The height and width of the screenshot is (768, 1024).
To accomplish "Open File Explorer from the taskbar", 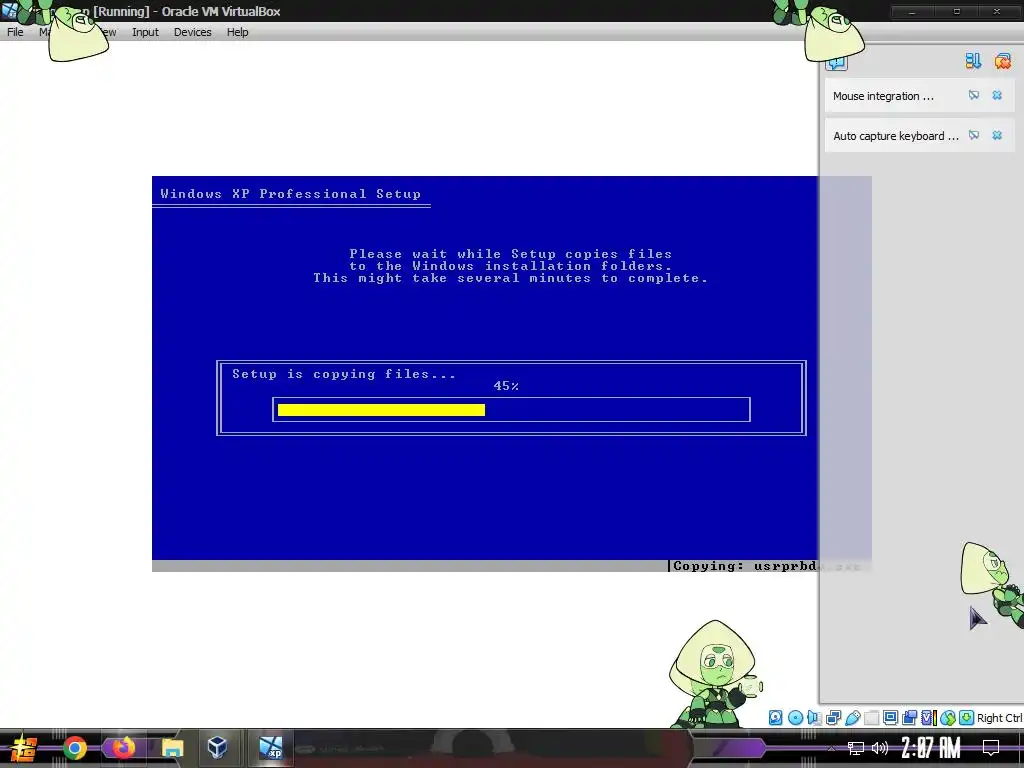I will [172, 748].
